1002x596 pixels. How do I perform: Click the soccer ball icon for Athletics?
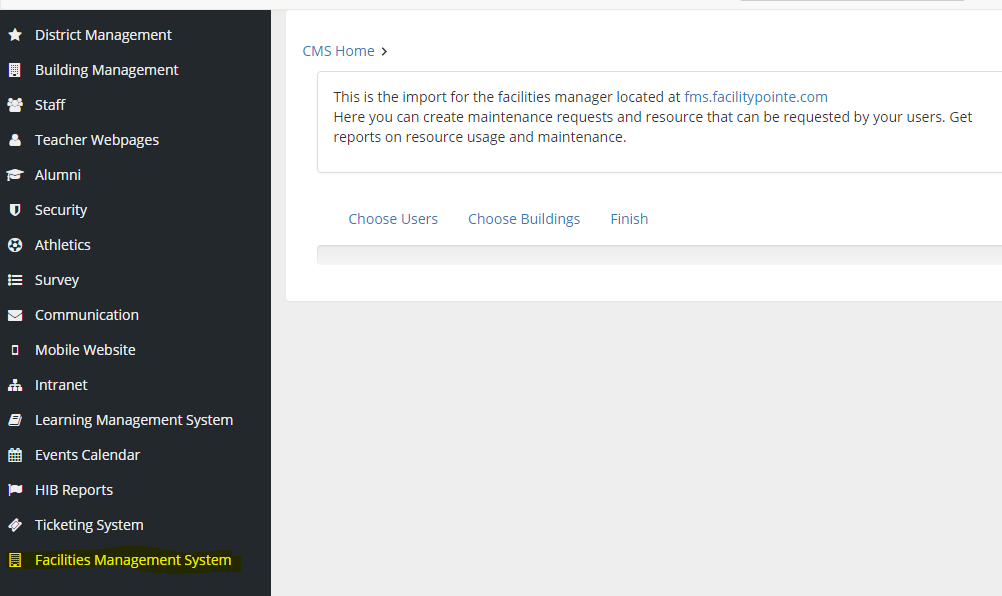(15, 245)
